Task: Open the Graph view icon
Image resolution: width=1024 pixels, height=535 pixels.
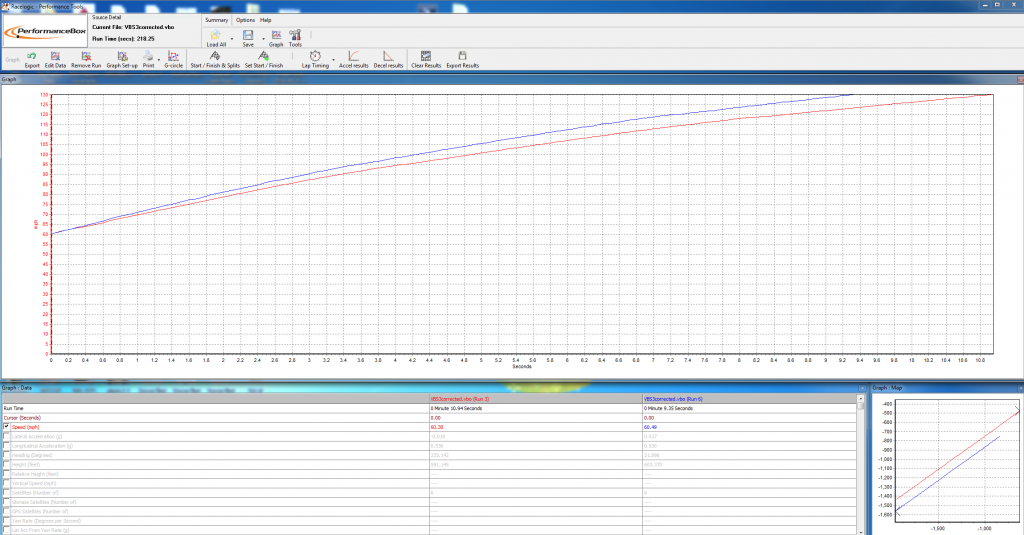Action: click(x=276, y=35)
